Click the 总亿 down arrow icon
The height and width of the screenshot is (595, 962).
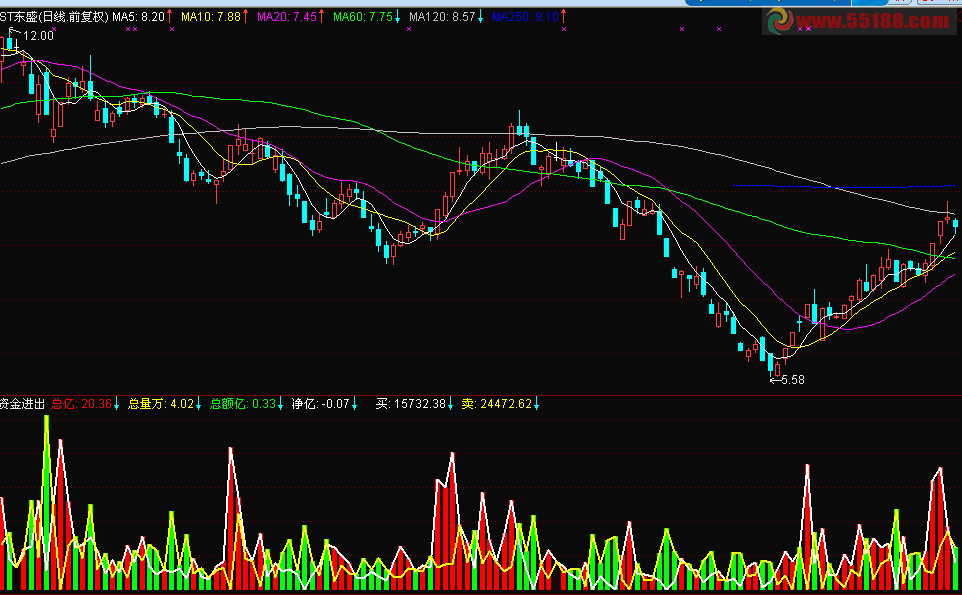[117, 404]
